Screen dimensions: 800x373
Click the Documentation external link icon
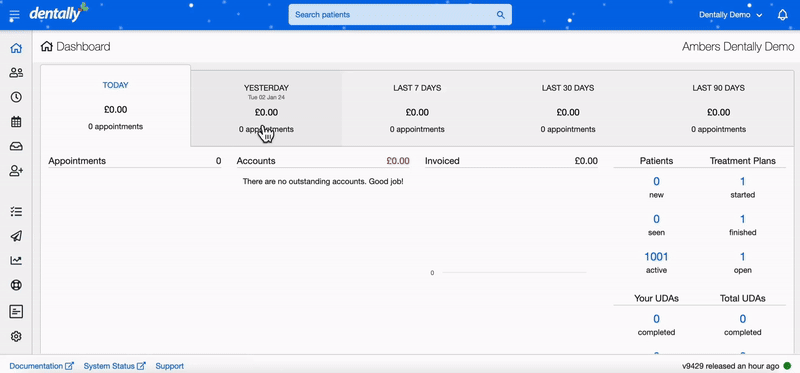tap(69, 366)
